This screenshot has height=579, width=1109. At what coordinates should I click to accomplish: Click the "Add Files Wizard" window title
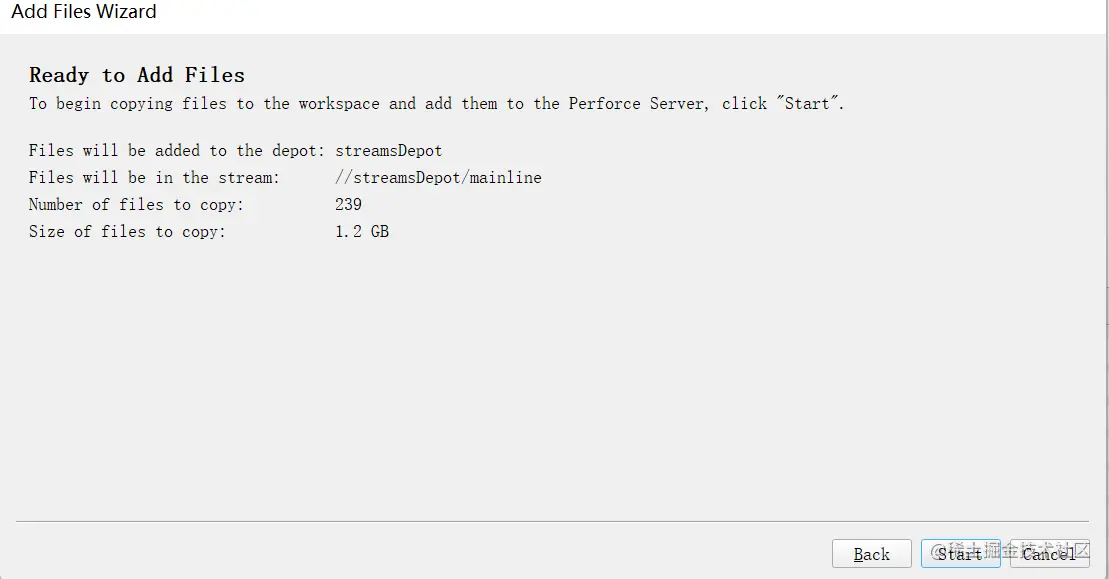click(84, 13)
